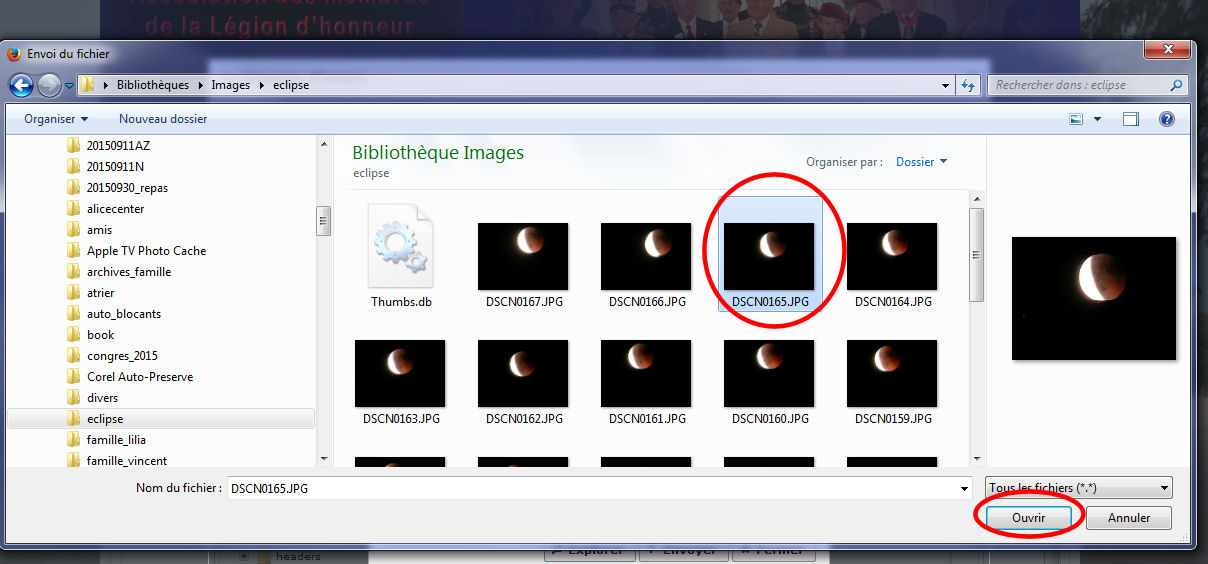The height and width of the screenshot is (564, 1208).
Task: Click the eclipse breadcrumb segment
Action: tap(291, 85)
